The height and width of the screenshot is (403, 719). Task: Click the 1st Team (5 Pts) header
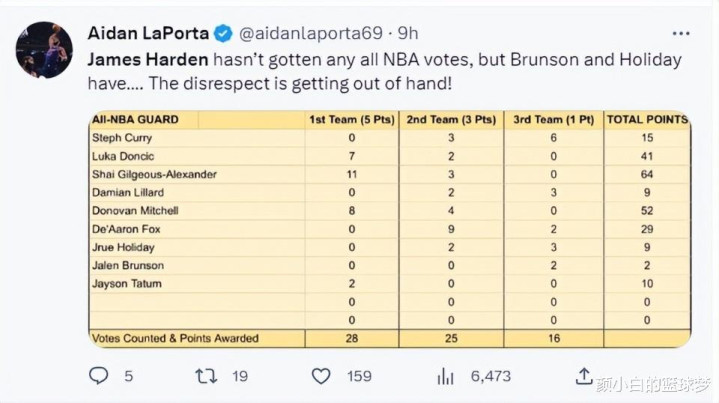351,120
